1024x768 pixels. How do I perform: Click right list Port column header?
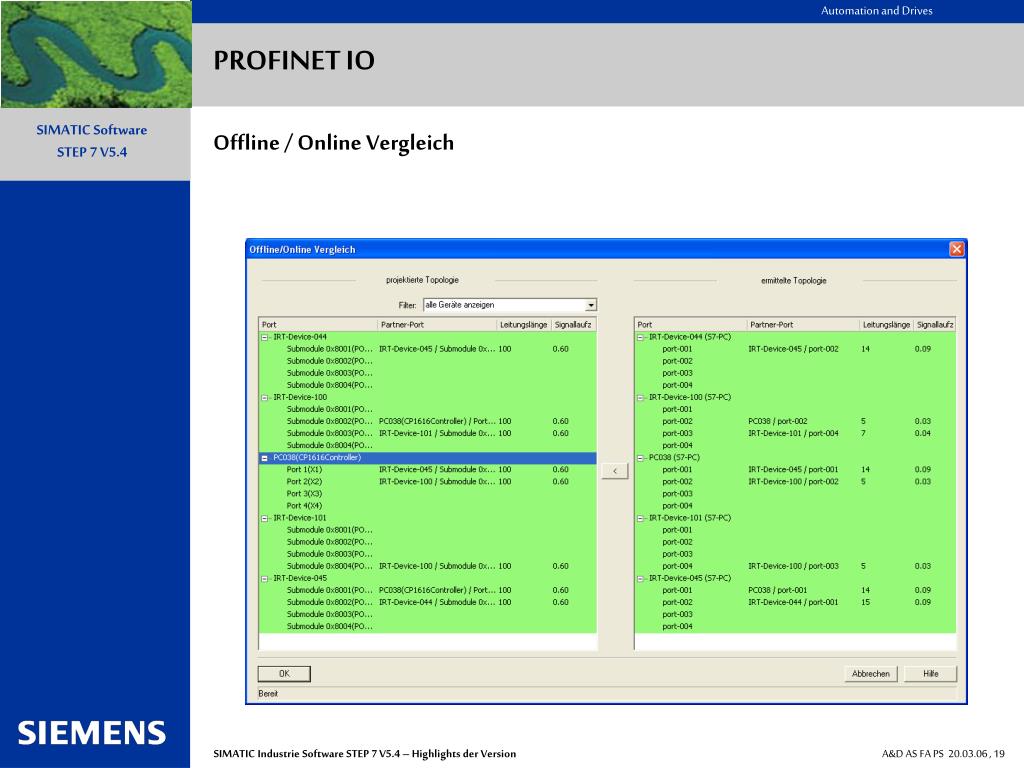click(x=691, y=325)
